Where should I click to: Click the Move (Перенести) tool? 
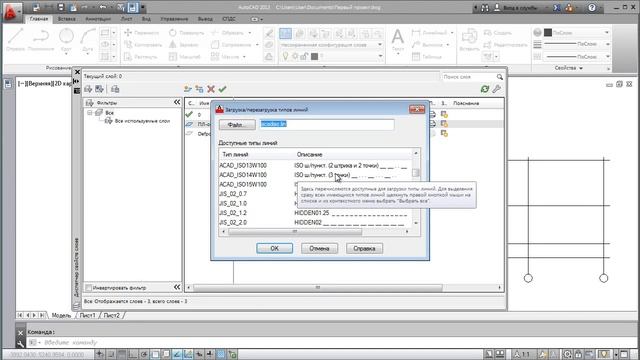click(x=142, y=33)
